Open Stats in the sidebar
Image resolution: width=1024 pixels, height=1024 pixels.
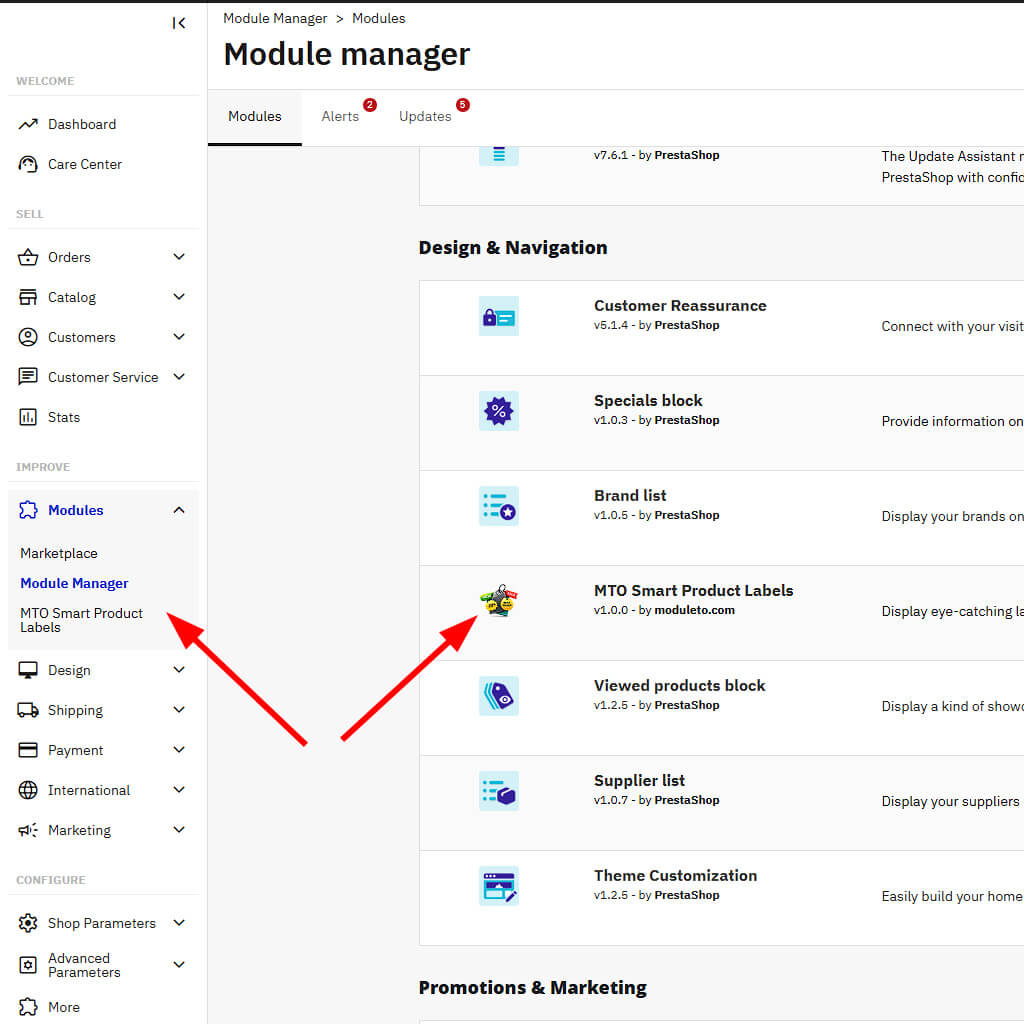(63, 417)
